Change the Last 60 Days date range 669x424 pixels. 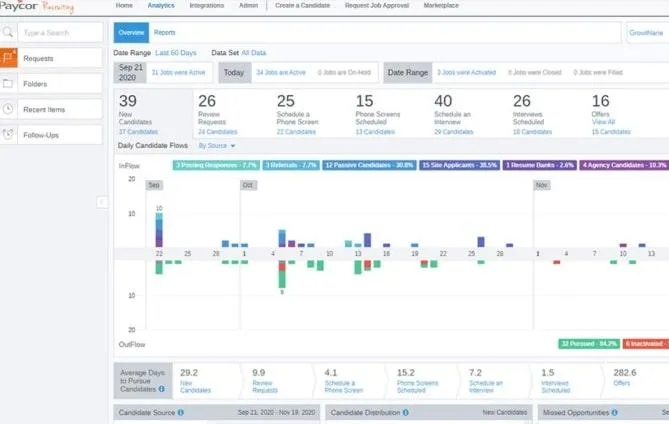(x=176, y=53)
